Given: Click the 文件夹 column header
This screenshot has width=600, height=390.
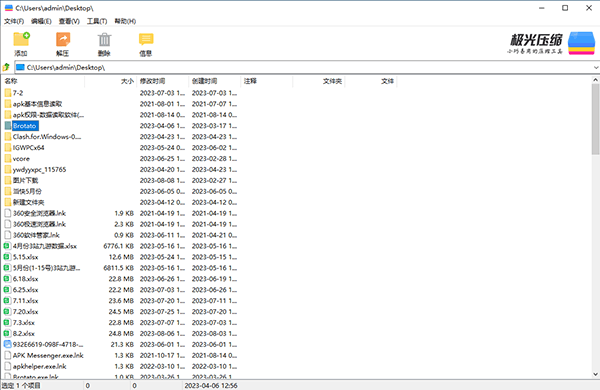Looking at the screenshot, I should tap(318, 81).
